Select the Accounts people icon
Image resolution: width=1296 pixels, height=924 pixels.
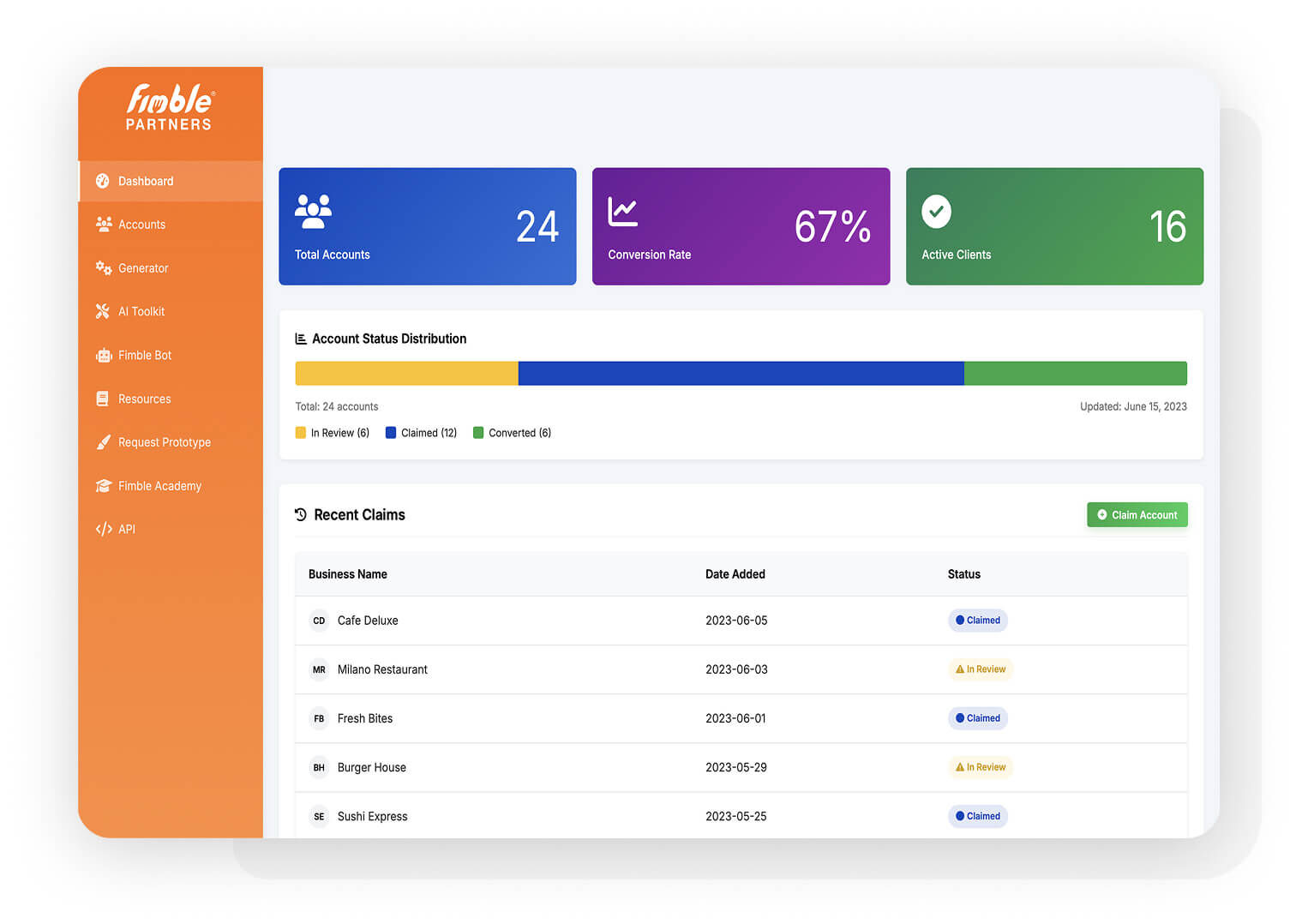tap(103, 225)
